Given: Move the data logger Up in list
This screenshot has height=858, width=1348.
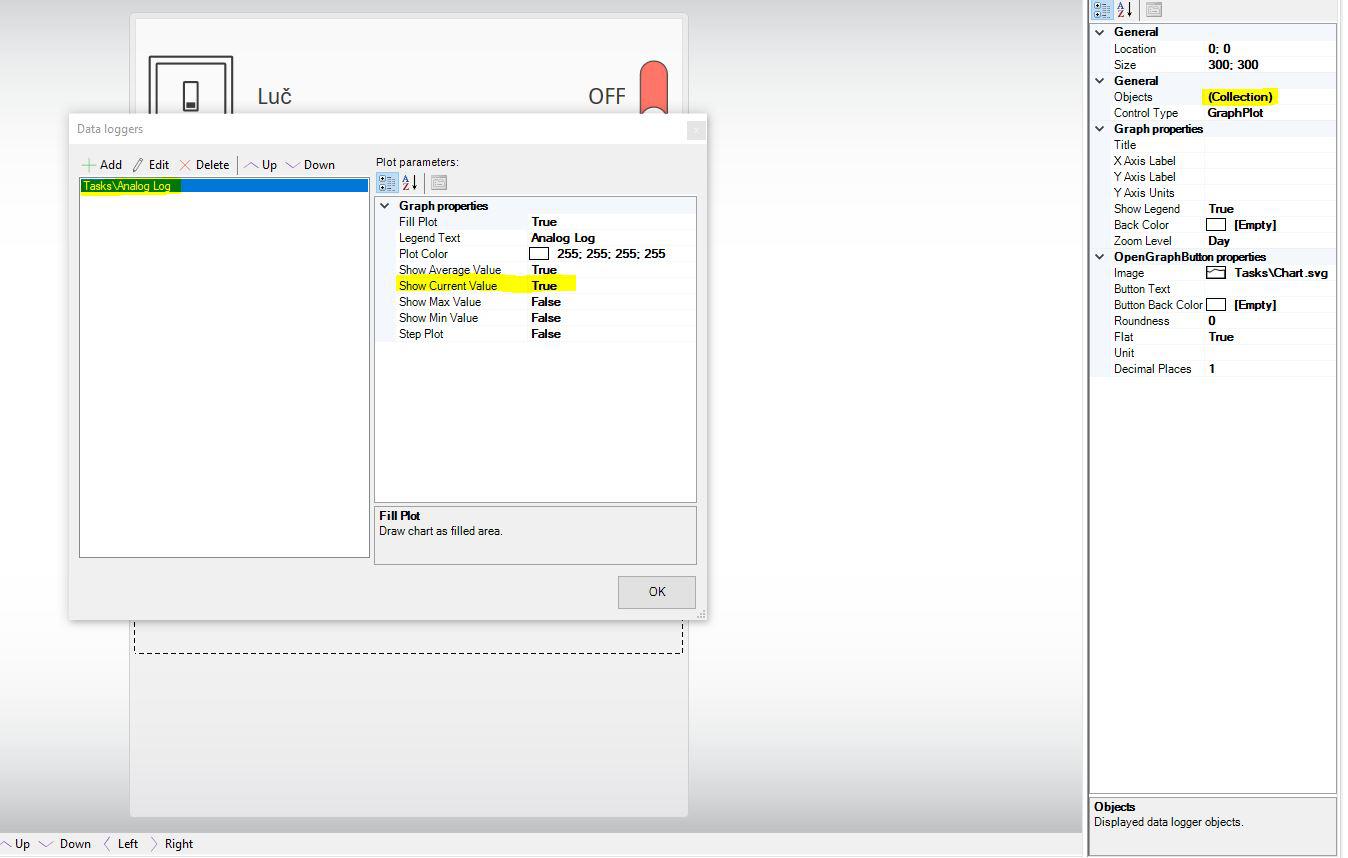Looking at the screenshot, I should point(261,165).
